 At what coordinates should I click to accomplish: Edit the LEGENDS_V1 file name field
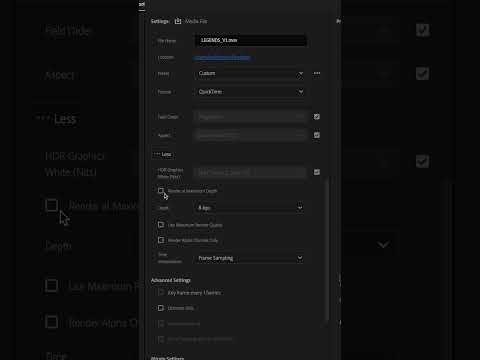pos(250,40)
